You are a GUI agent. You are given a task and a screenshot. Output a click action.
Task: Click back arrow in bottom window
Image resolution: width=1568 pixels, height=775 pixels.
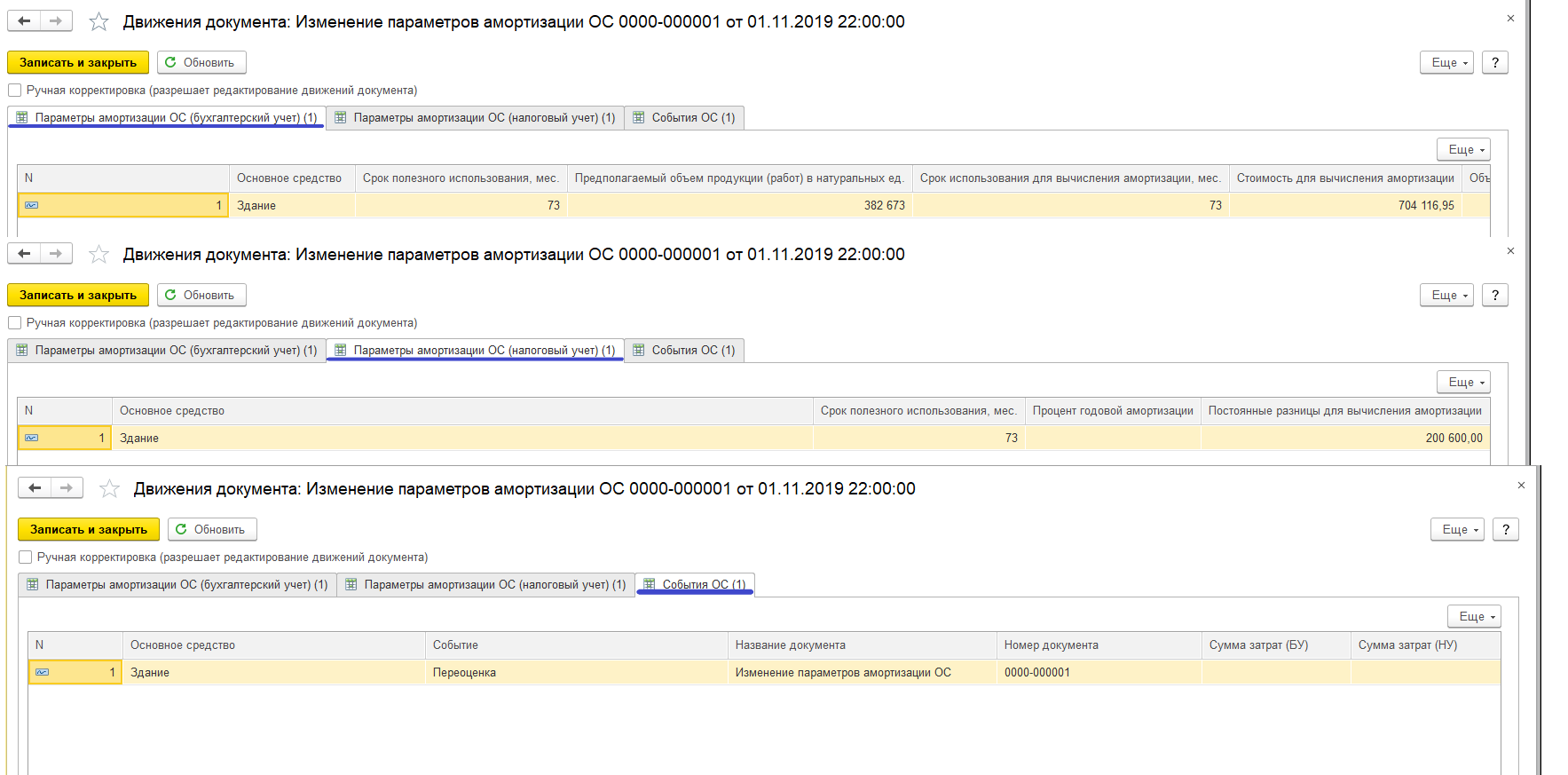35,487
